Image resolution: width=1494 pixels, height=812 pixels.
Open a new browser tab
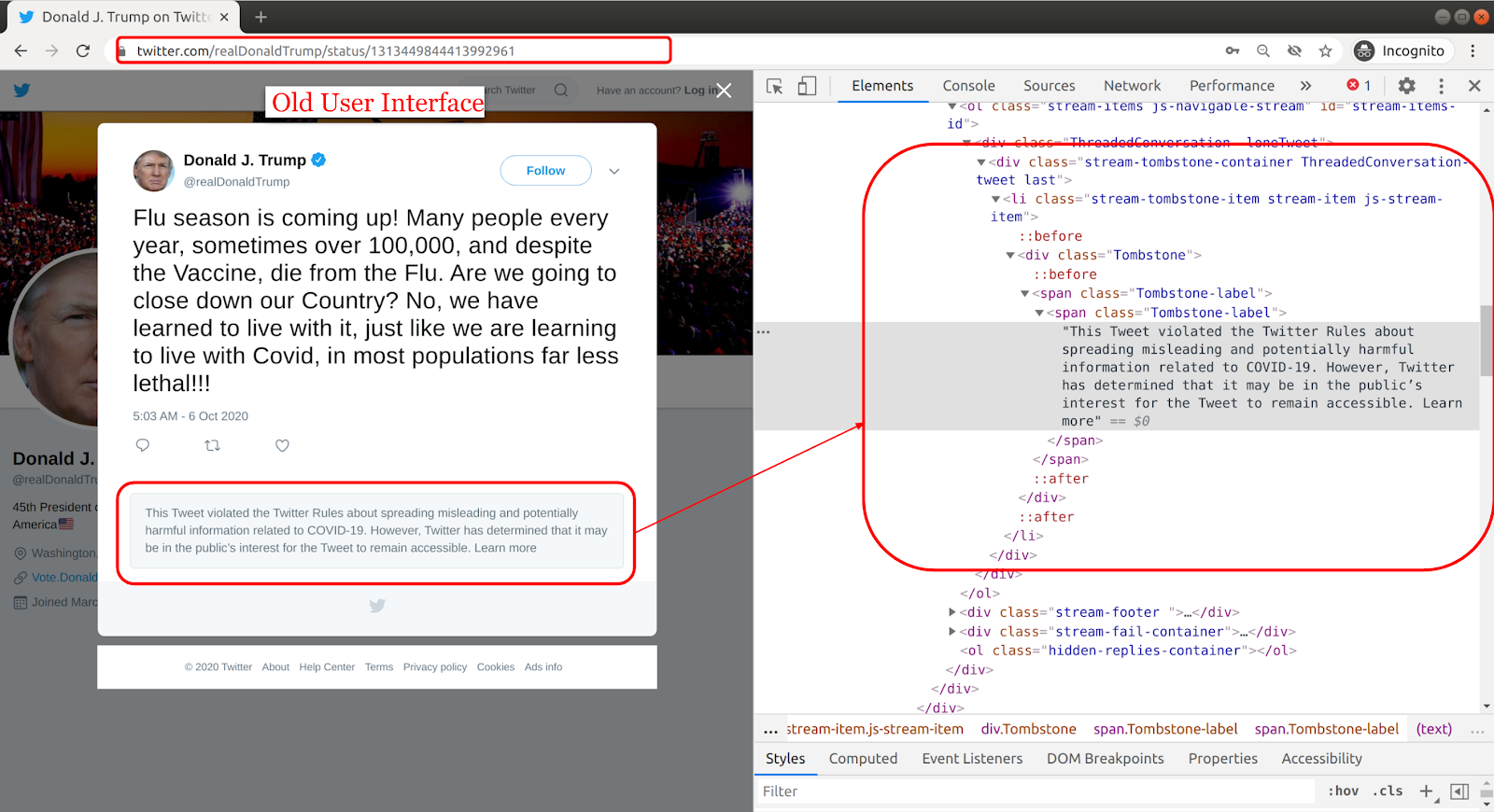click(261, 17)
